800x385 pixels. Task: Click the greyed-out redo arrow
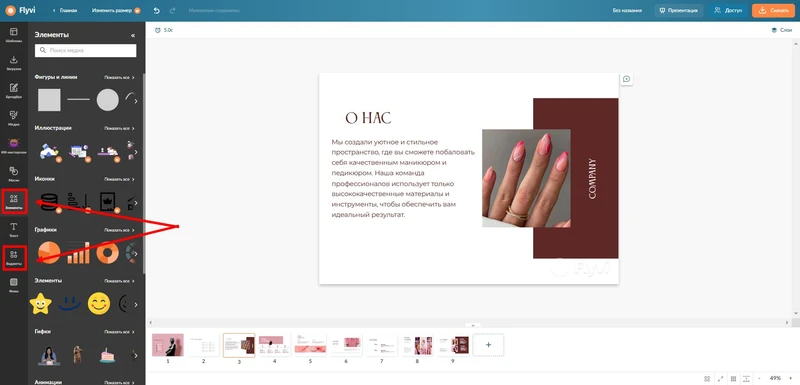pos(172,10)
